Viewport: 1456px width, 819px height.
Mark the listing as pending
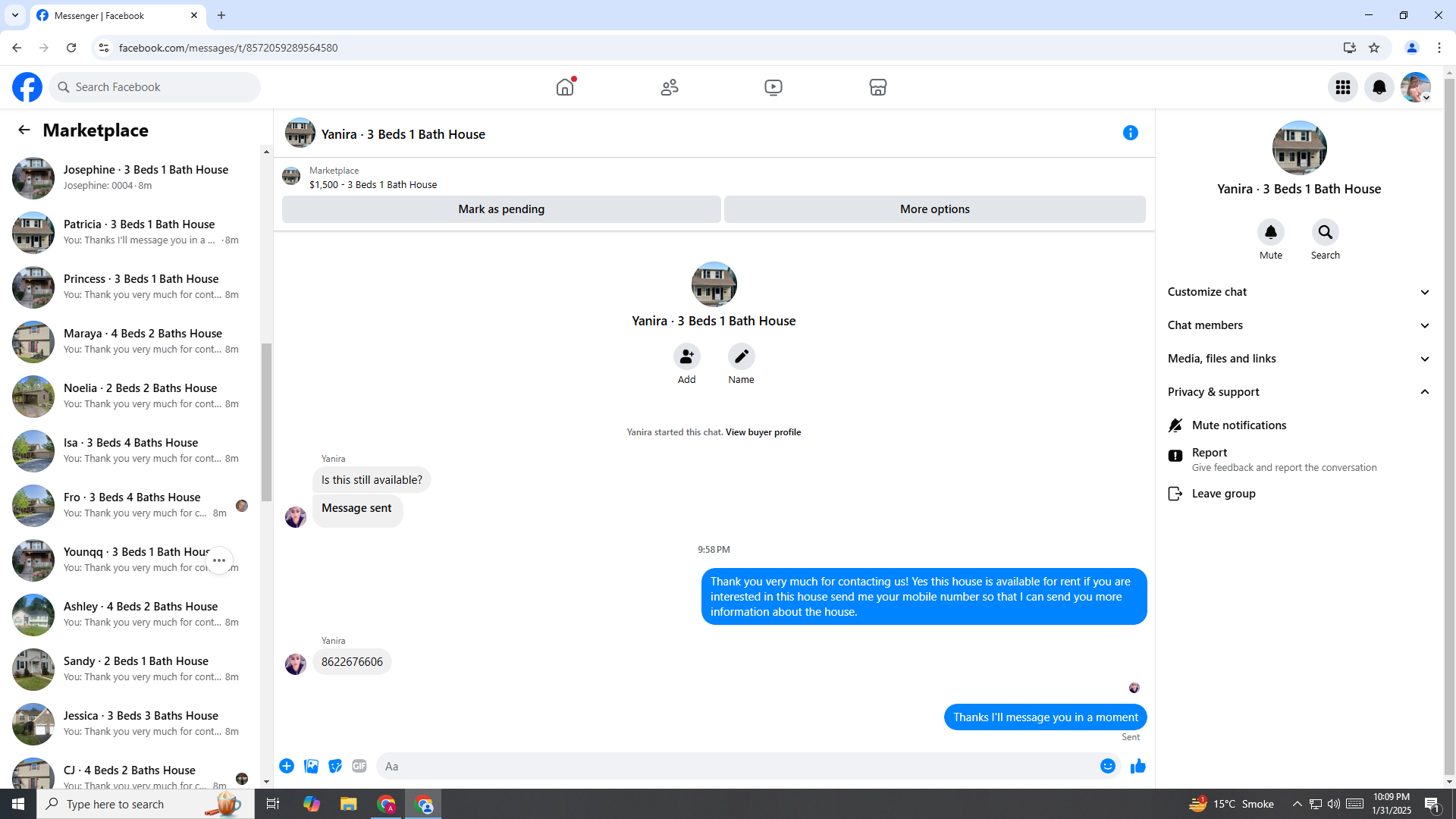(501, 209)
